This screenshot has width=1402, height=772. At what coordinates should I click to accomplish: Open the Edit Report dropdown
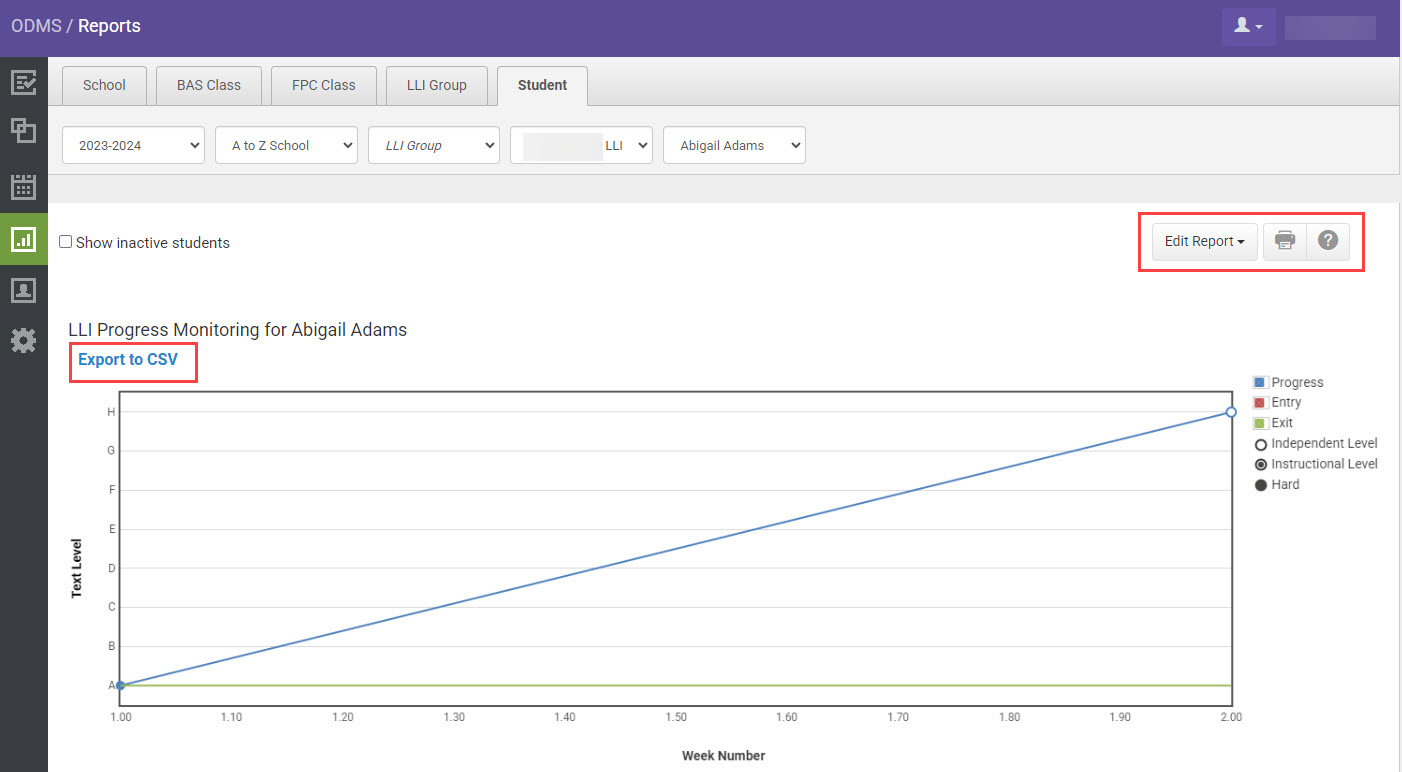tap(1204, 241)
